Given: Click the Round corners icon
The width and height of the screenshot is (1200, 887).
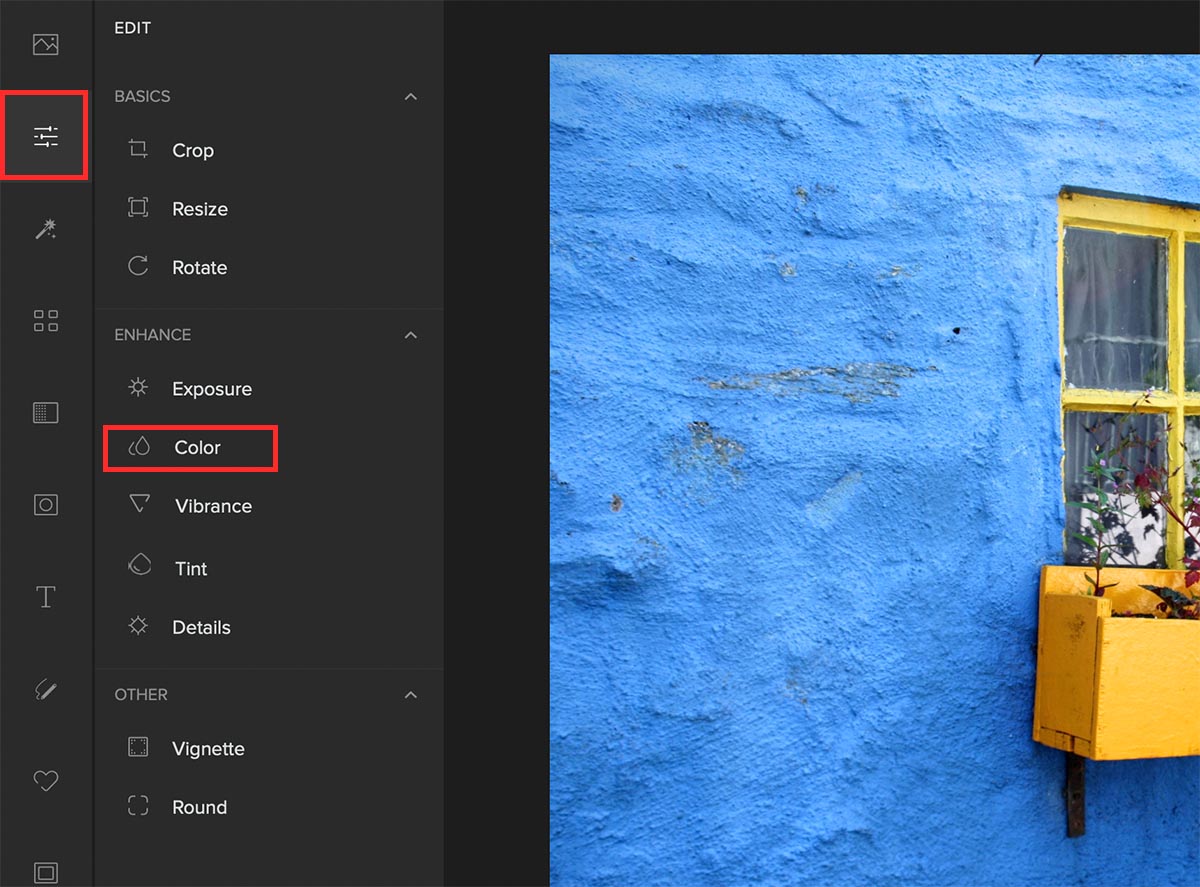Looking at the screenshot, I should click(138, 805).
